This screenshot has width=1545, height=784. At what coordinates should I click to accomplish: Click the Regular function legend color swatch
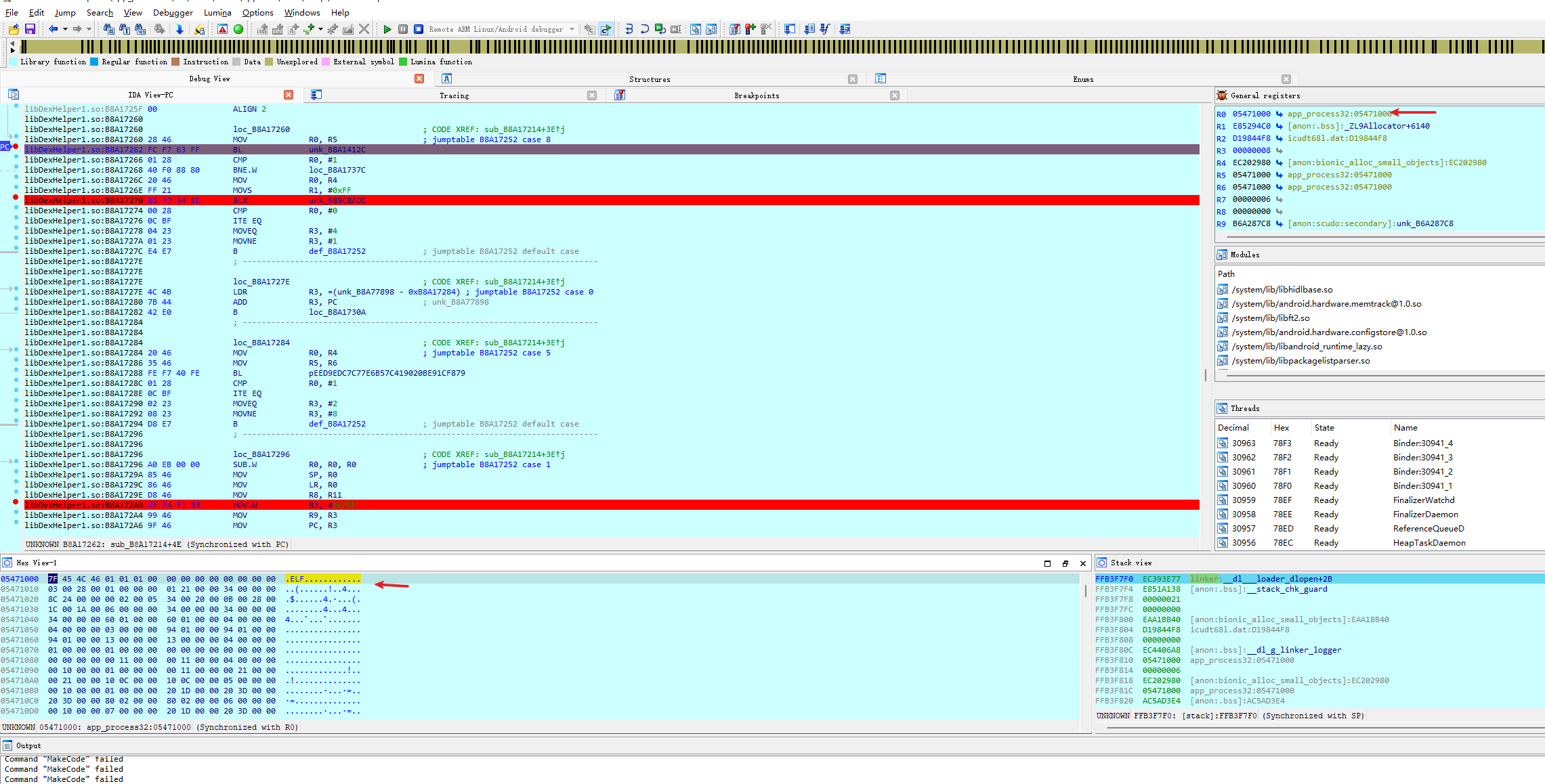click(95, 62)
